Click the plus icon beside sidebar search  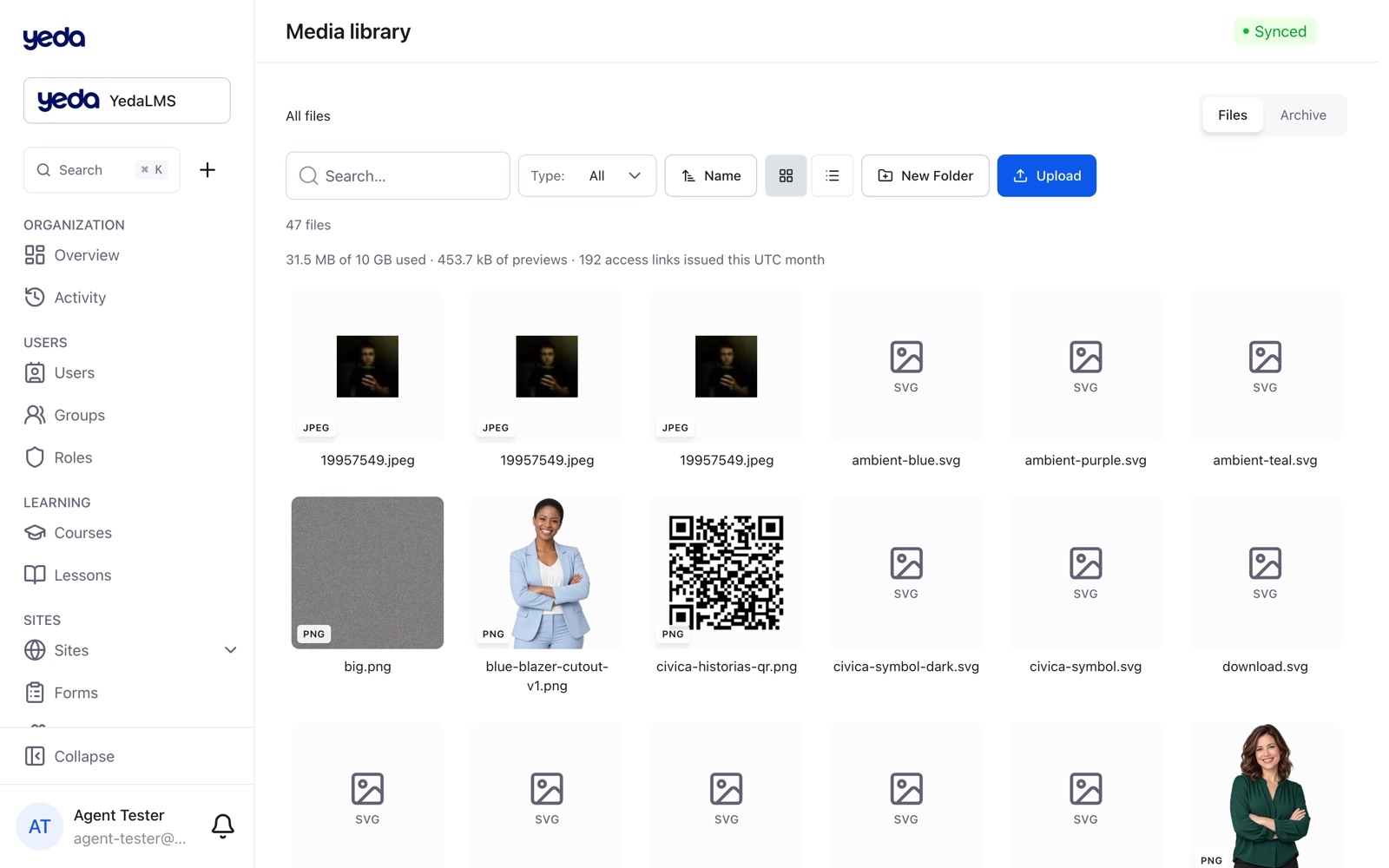tap(207, 170)
